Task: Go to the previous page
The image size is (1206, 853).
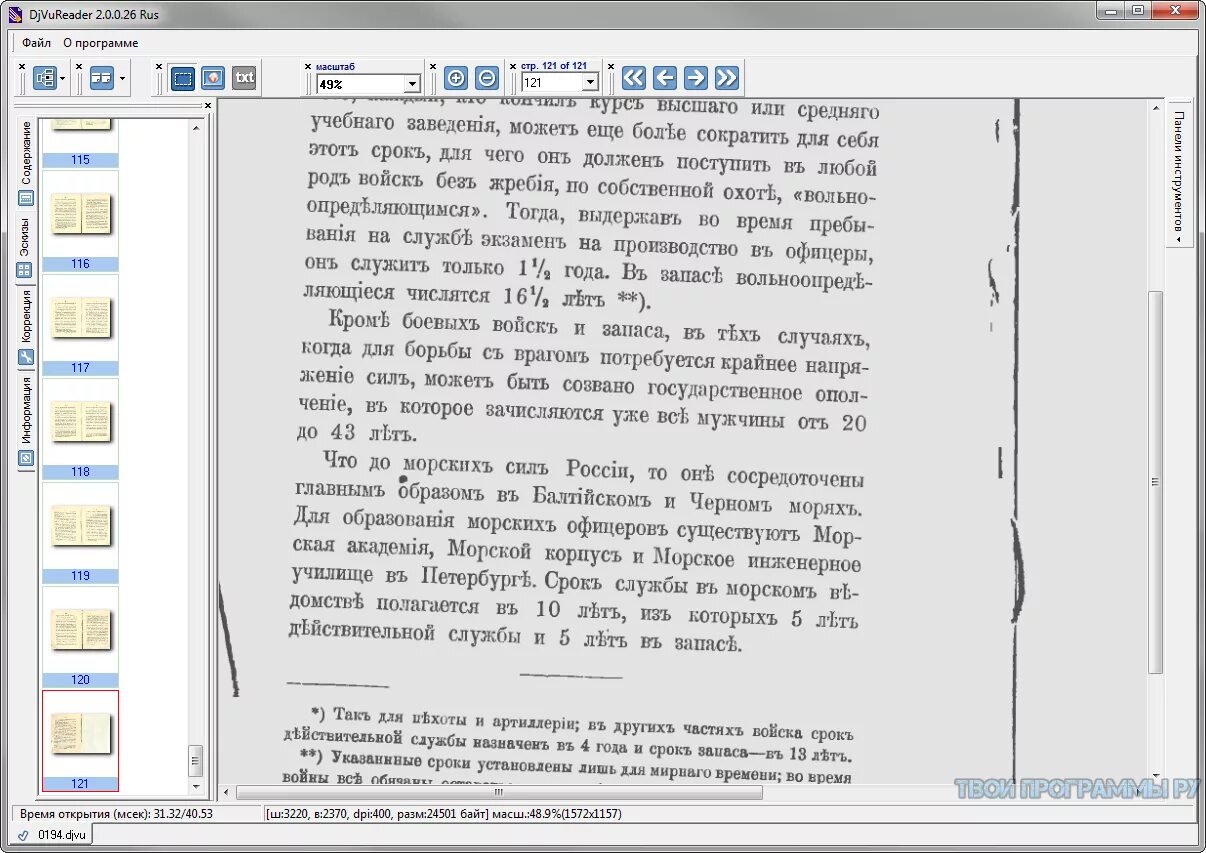Action: click(665, 77)
